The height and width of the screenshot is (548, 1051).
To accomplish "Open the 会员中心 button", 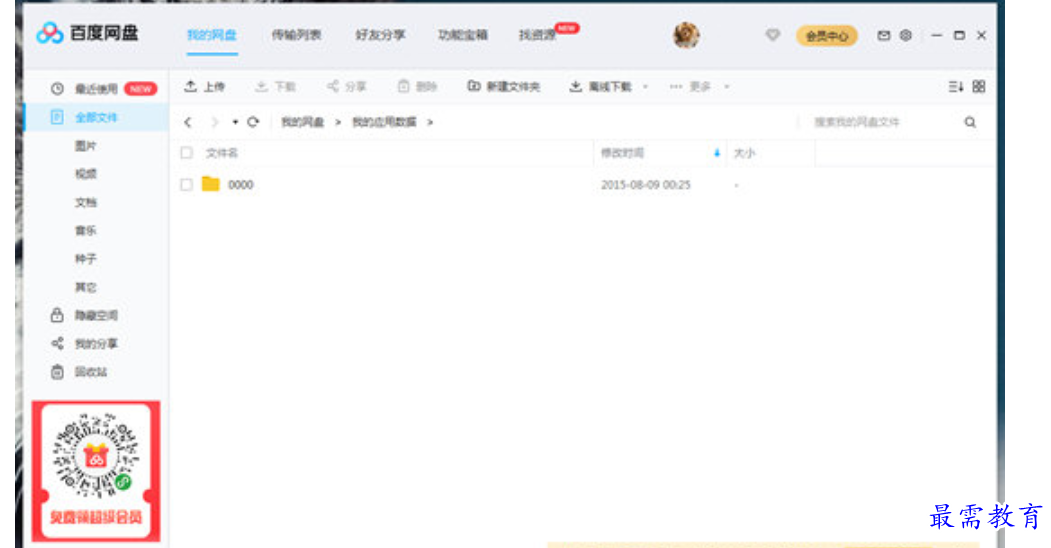I will click(x=826, y=36).
